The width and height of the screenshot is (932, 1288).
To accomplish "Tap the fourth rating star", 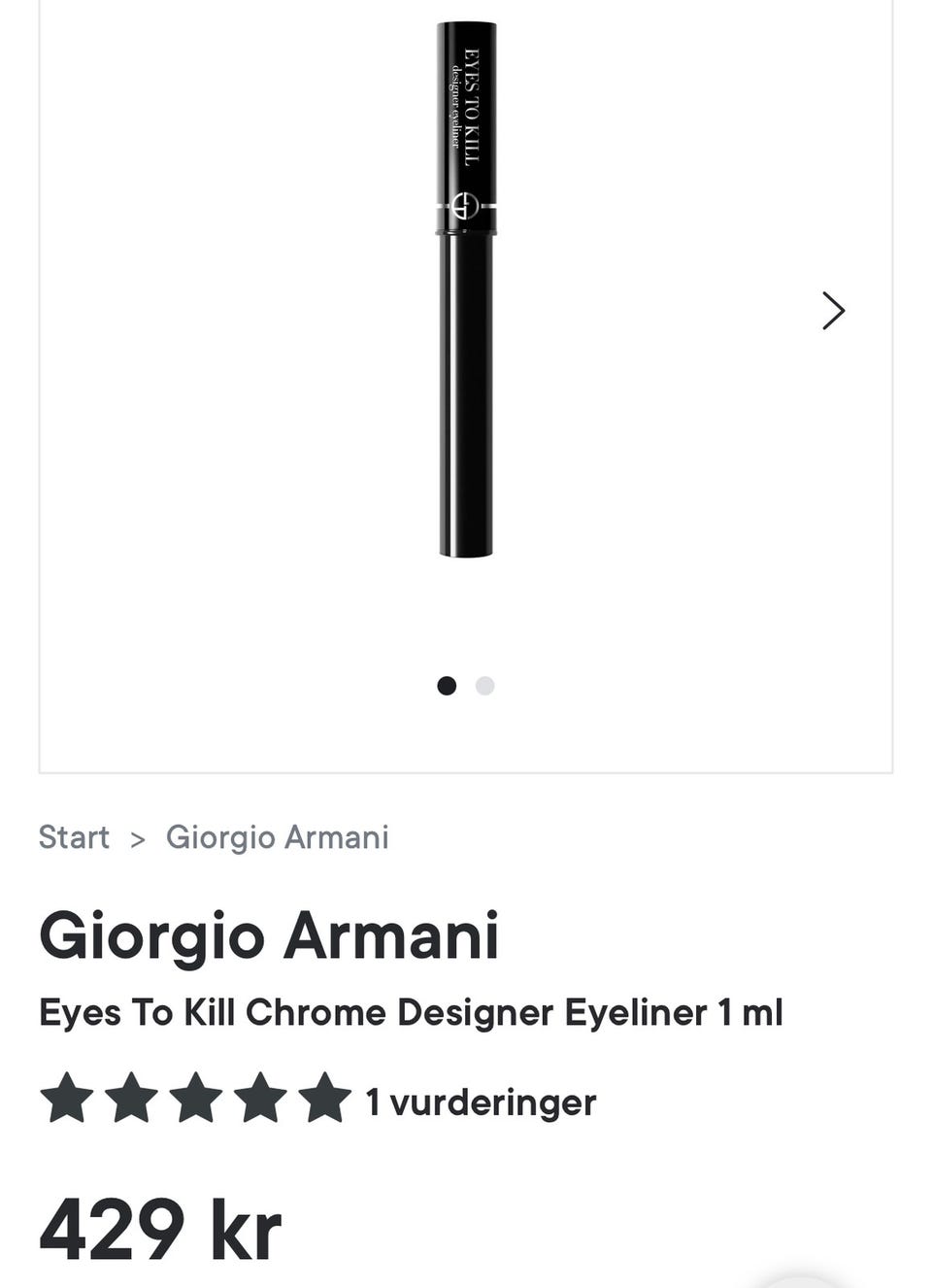I will (x=260, y=1099).
